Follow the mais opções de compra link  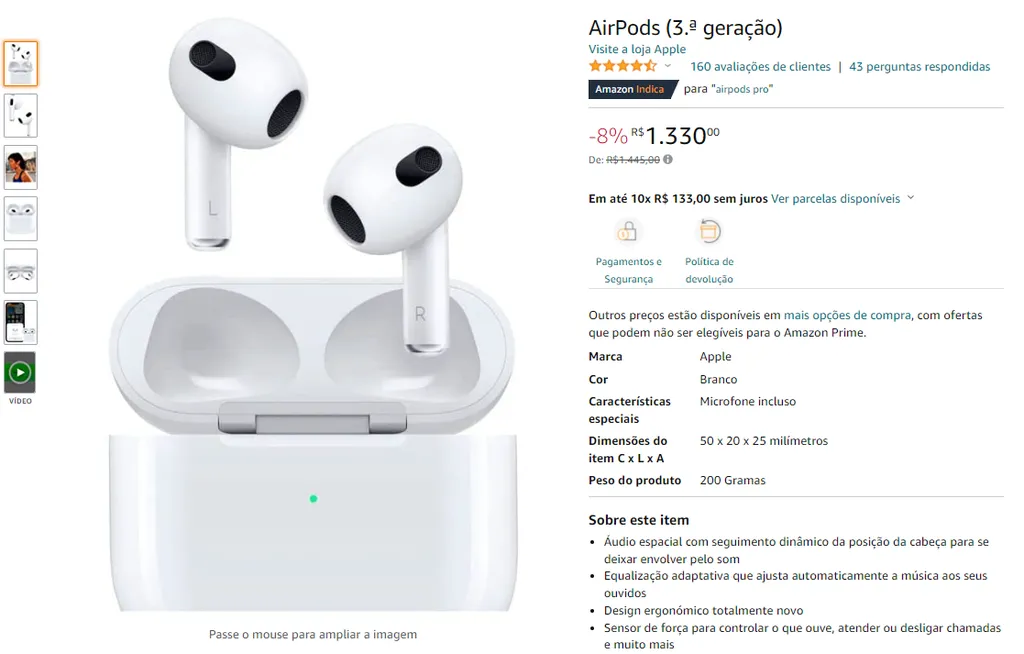click(x=847, y=315)
